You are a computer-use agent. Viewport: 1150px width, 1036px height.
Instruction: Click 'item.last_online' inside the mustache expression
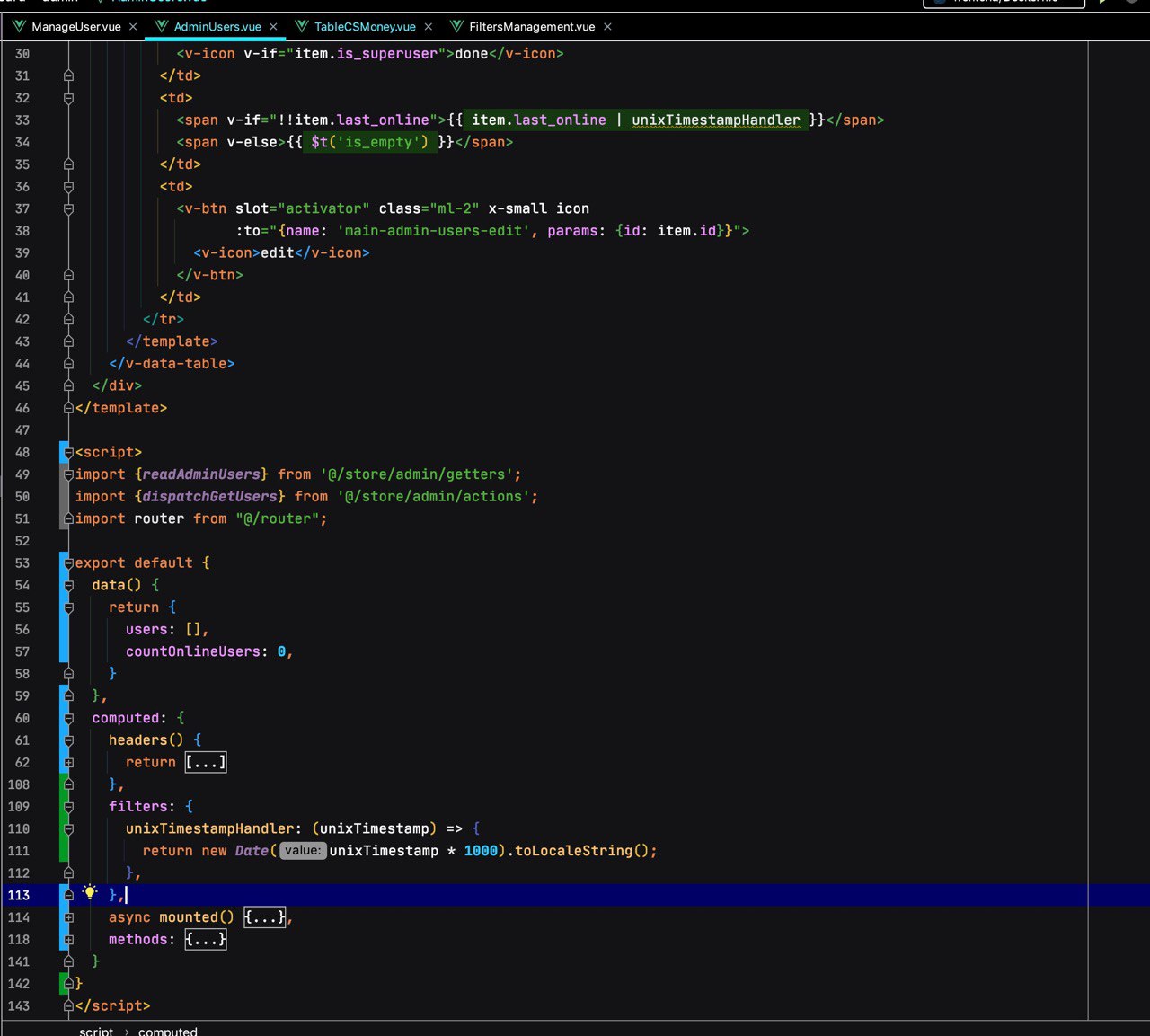click(x=539, y=120)
